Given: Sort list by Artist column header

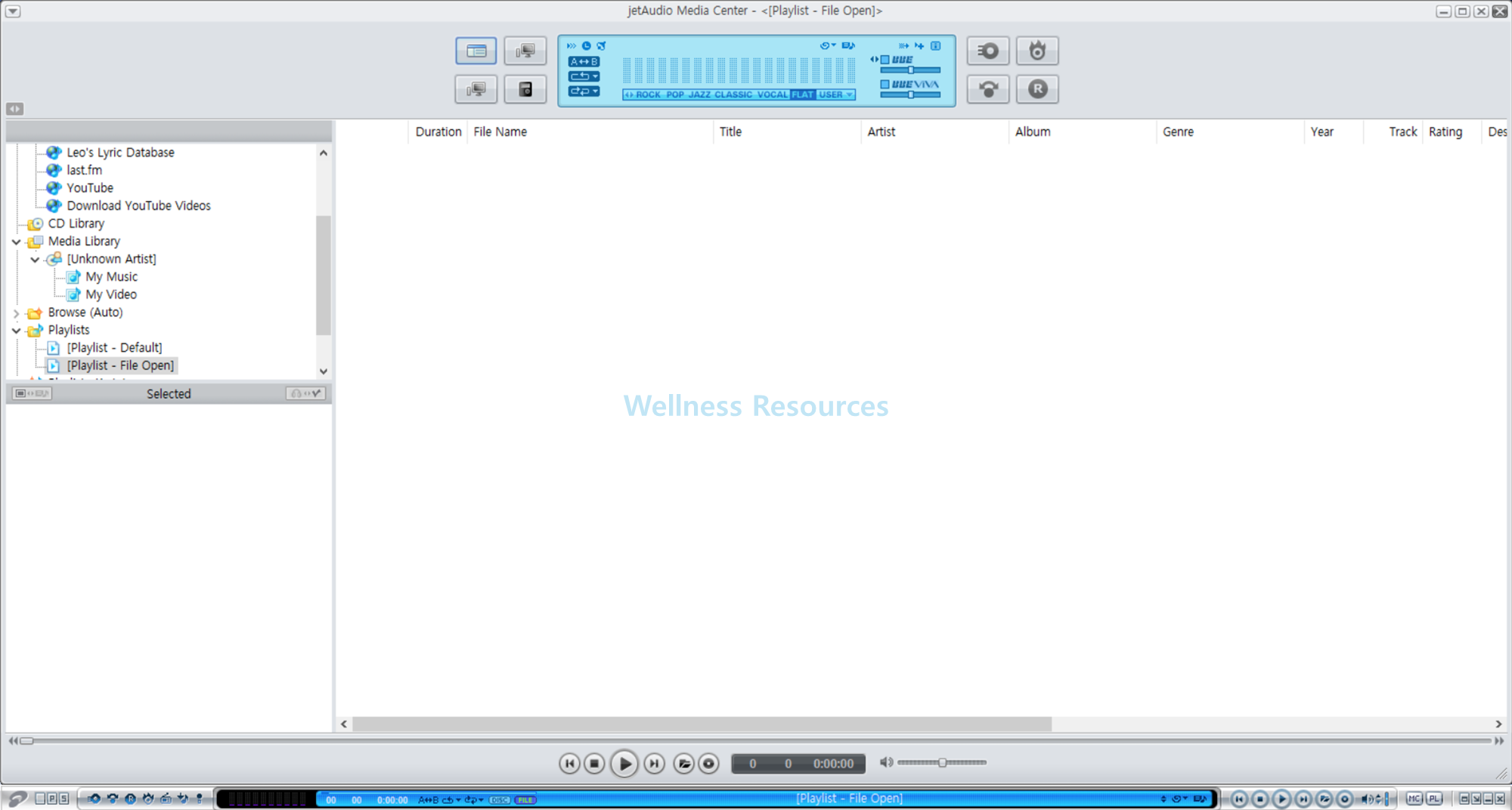Looking at the screenshot, I should [934, 132].
